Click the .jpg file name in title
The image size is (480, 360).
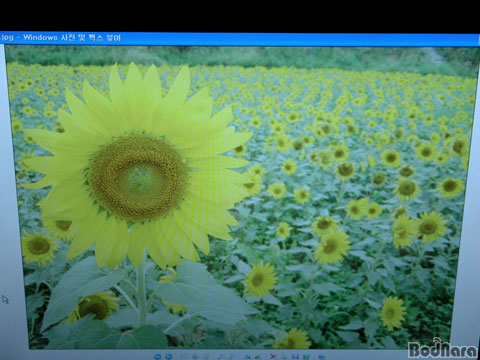(7, 37)
